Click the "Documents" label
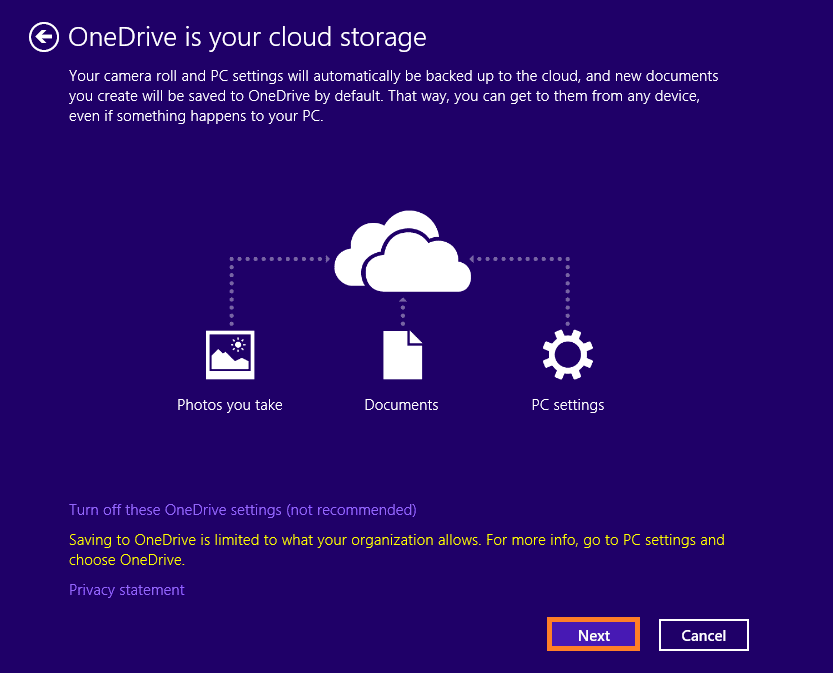Image resolution: width=833 pixels, height=673 pixels. (401, 405)
